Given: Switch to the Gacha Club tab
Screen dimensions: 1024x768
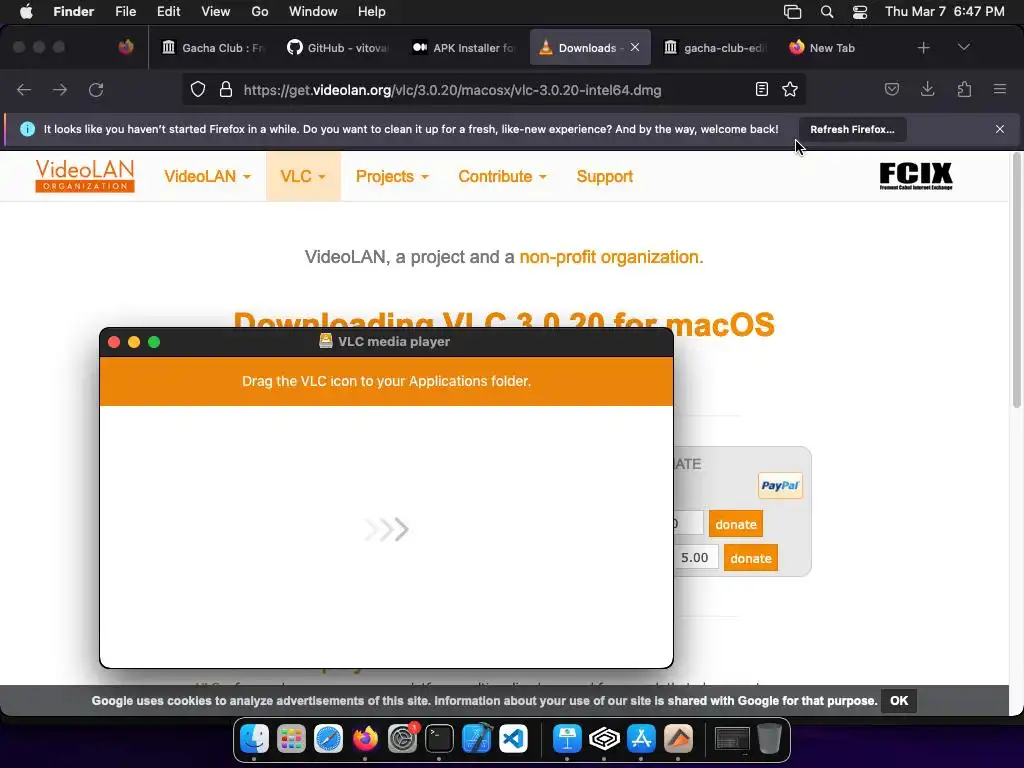Looking at the screenshot, I should click(x=214, y=48).
